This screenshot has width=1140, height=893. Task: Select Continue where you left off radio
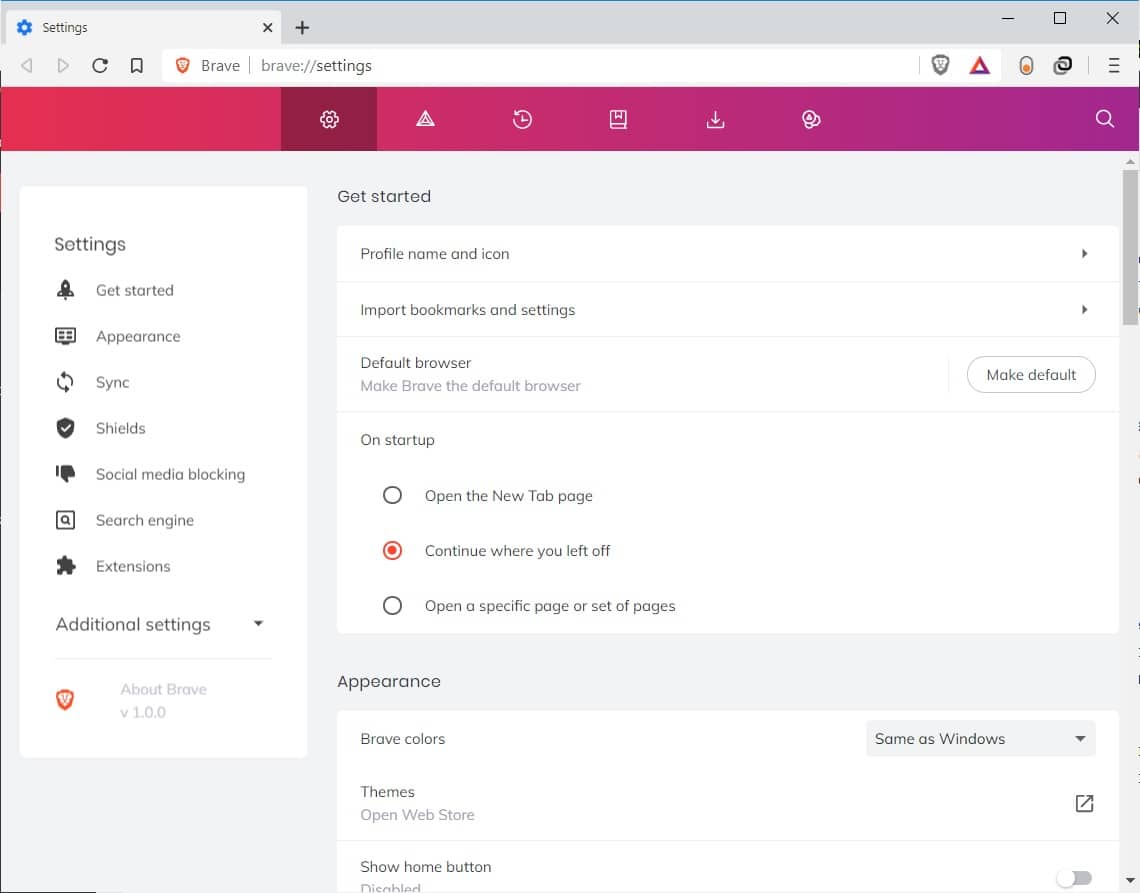392,550
